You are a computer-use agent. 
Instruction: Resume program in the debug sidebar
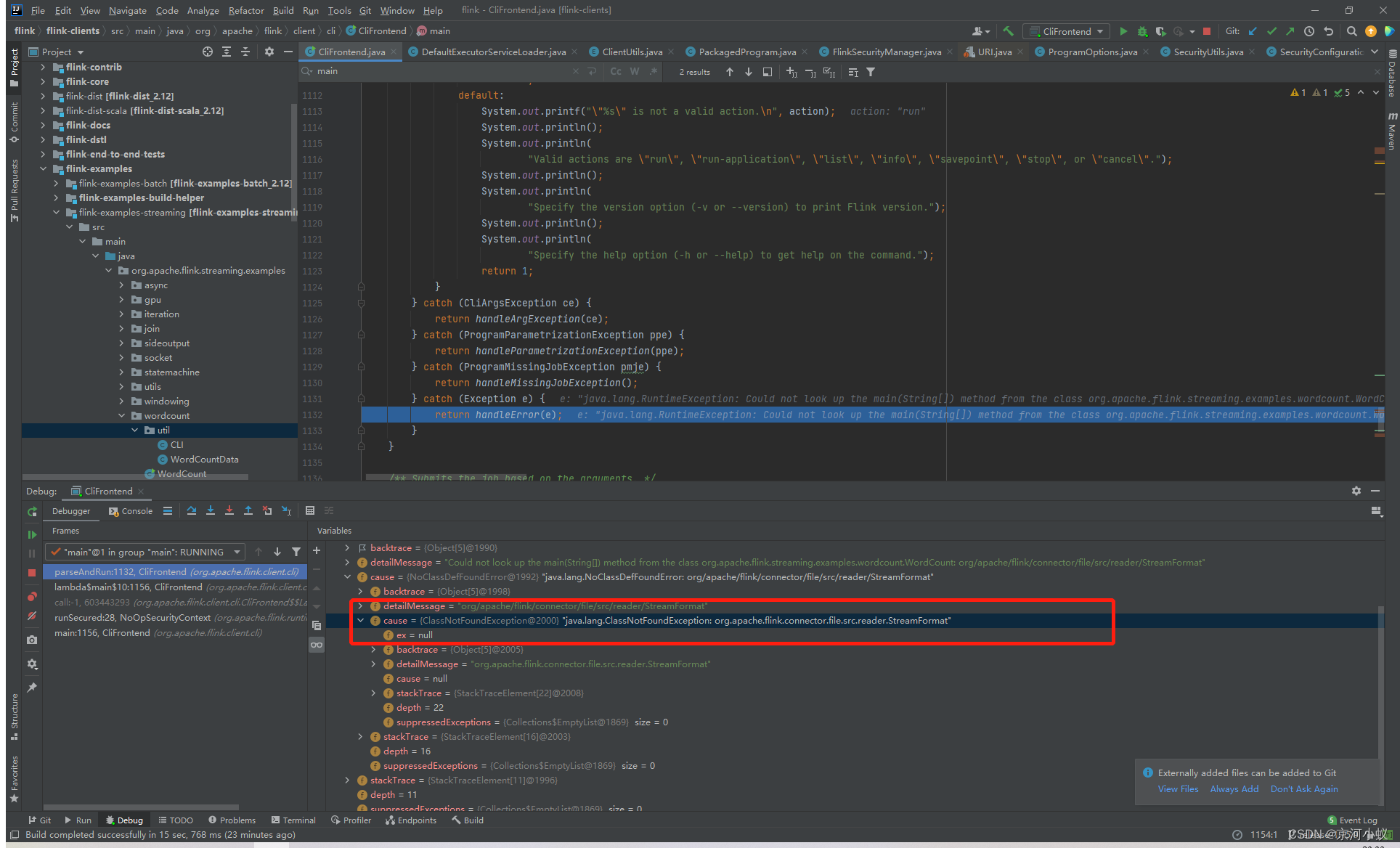[x=32, y=534]
